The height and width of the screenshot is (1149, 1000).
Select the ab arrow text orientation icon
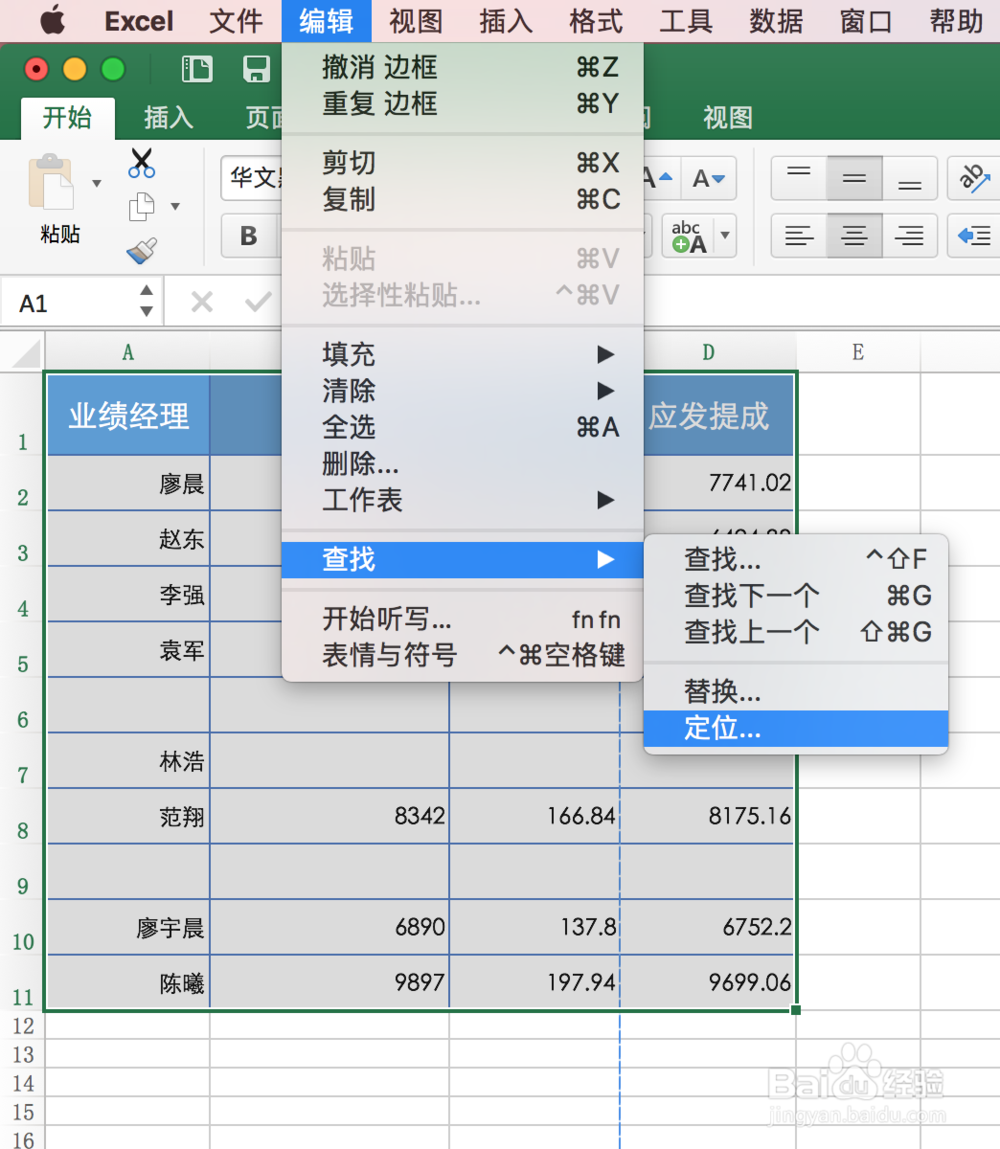[972, 177]
